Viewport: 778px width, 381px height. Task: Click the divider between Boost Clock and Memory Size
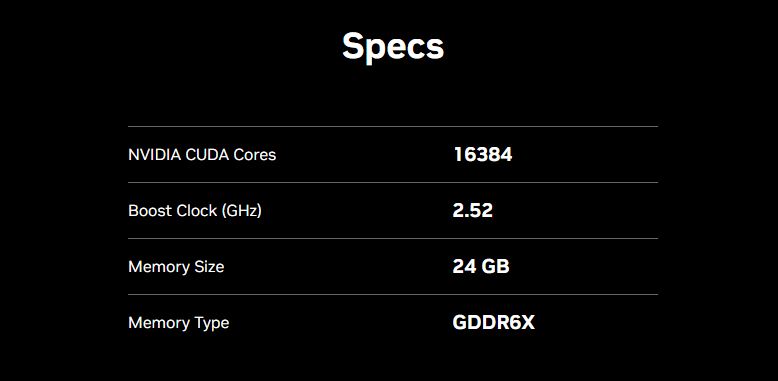coord(393,239)
